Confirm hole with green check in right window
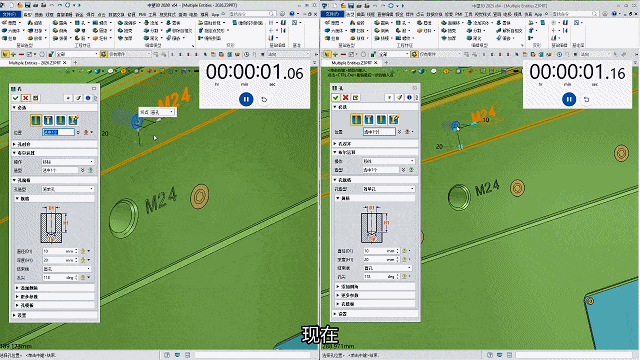This screenshot has height=360, width=640. click(x=336, y=97)
